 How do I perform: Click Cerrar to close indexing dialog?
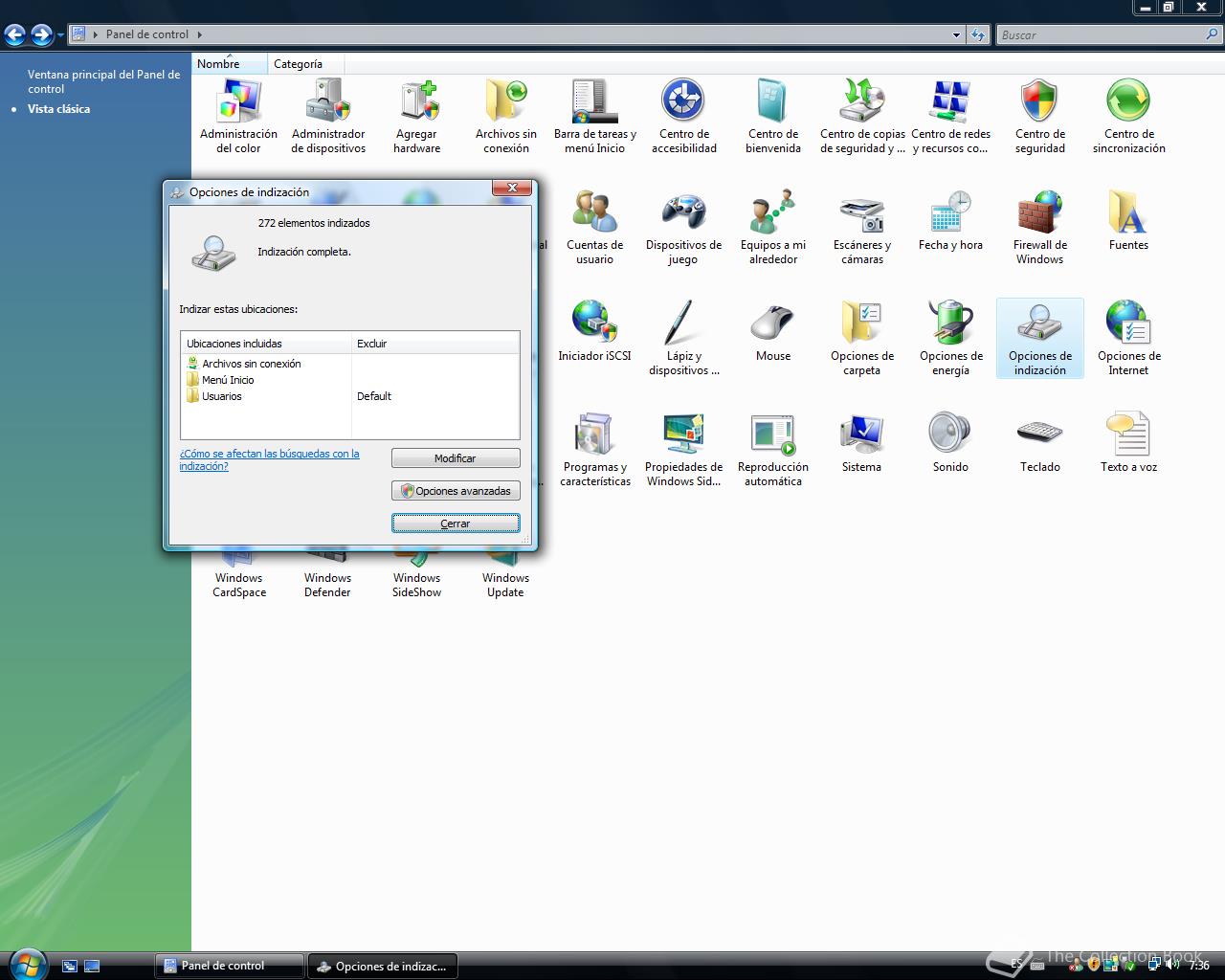[456, 523]
